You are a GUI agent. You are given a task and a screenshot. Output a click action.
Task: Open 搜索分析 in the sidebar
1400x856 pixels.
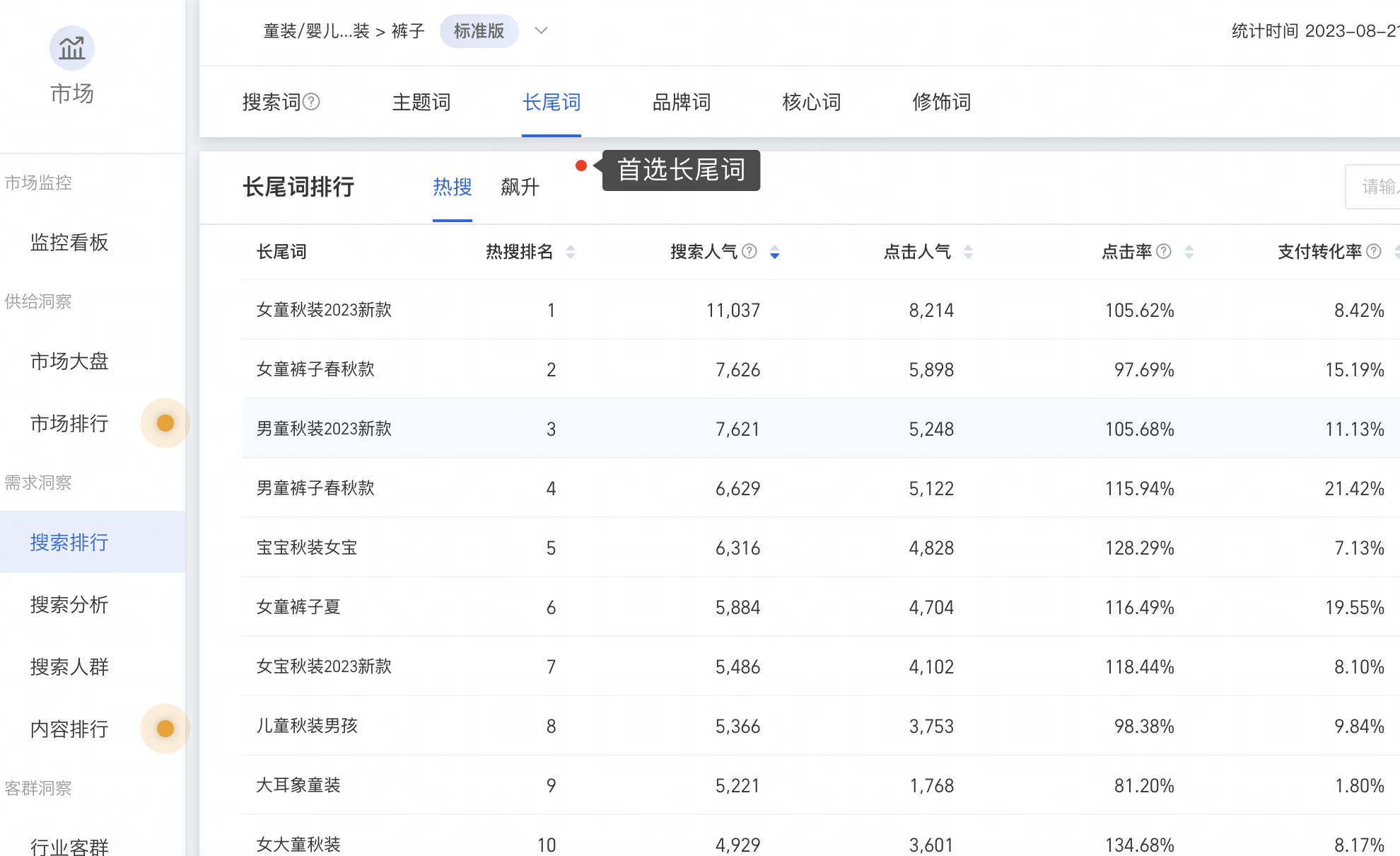point(69,604)
